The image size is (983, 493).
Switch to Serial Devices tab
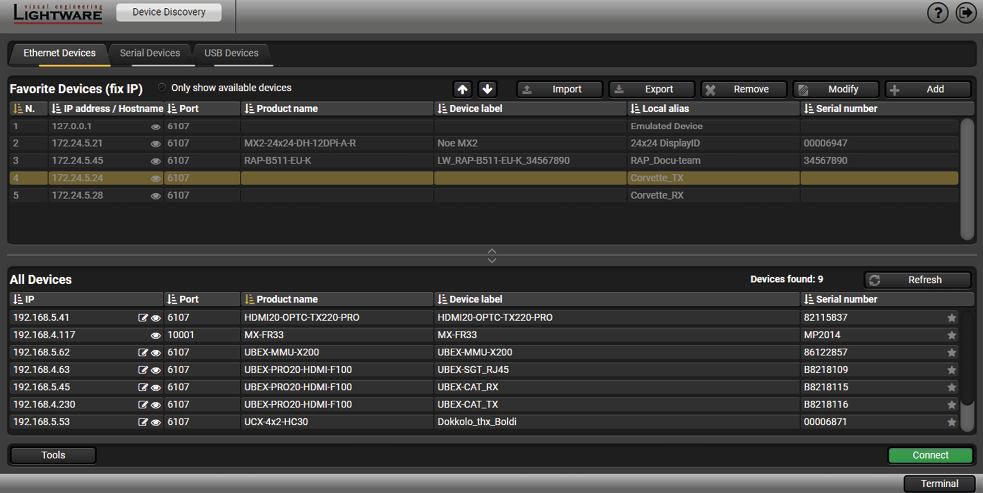click(150, 53)
